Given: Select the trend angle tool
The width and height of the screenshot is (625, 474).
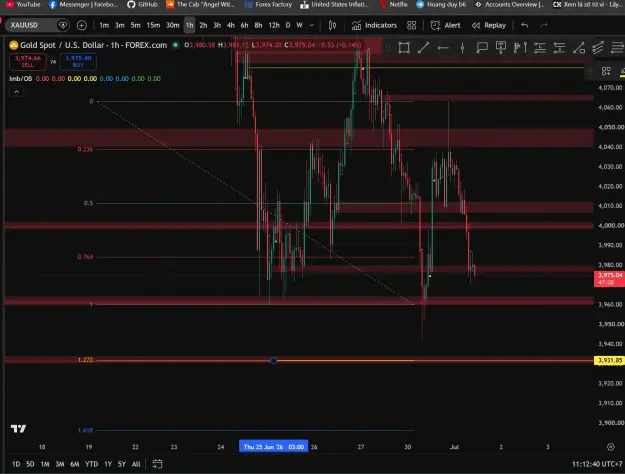Looking at the screenshot, I should pyautogui.click(x=579, y=48).
